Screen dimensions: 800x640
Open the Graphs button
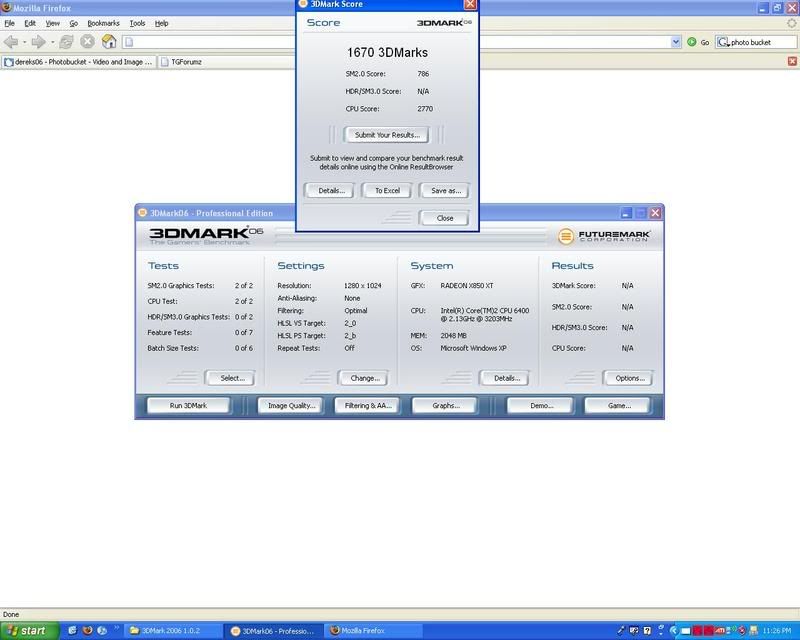[x=445, y=406]
